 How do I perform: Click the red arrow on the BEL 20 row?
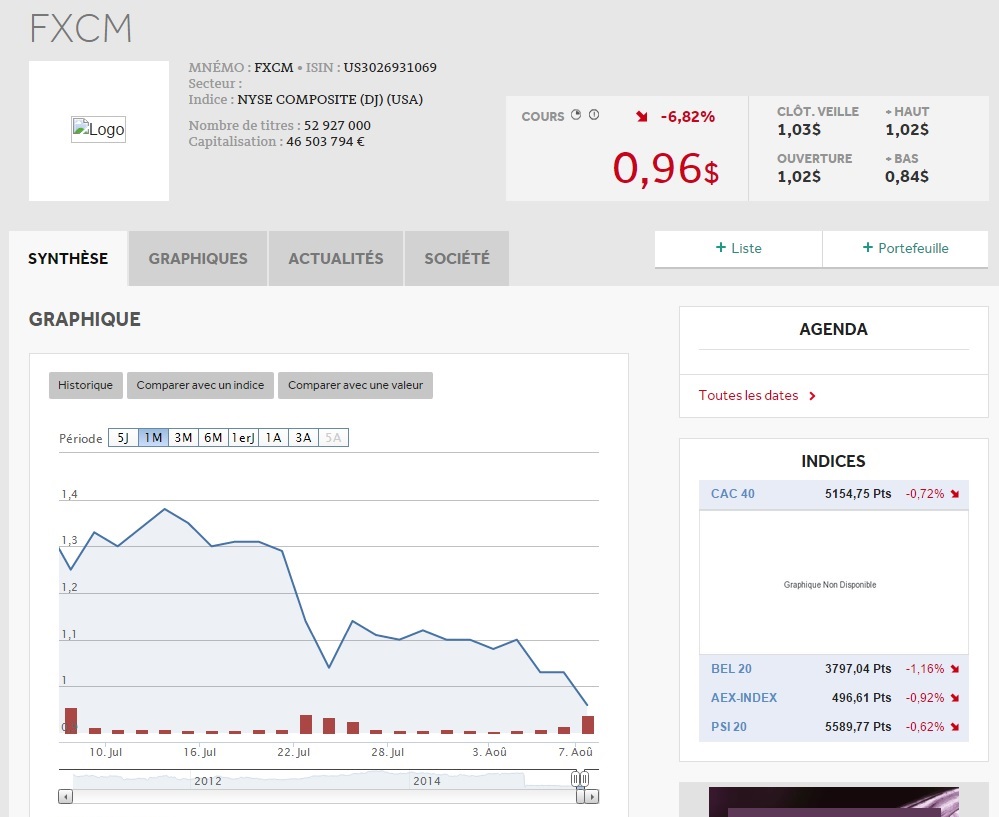click(955, 669)
